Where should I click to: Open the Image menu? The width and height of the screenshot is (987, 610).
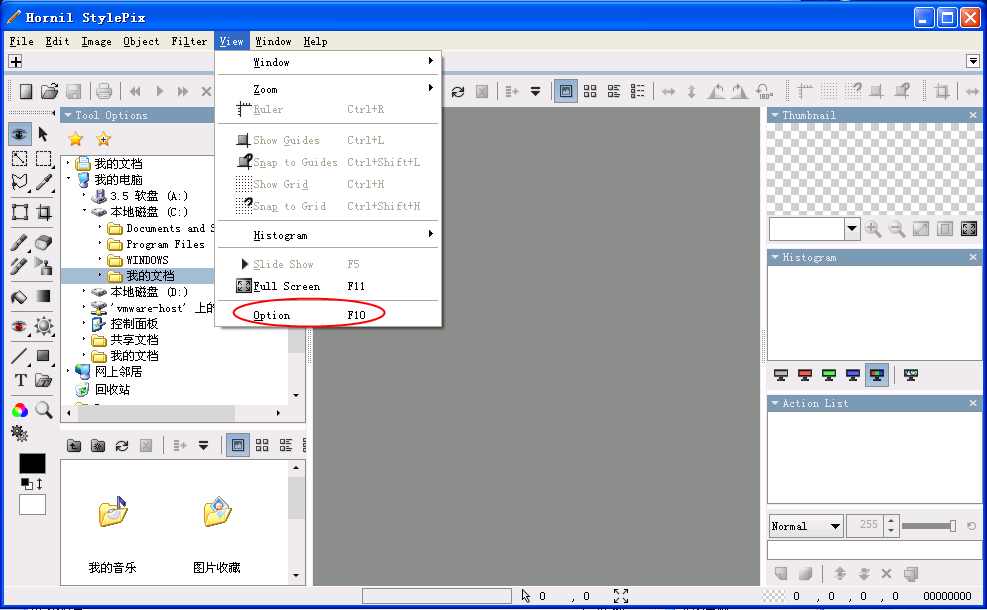96,42
